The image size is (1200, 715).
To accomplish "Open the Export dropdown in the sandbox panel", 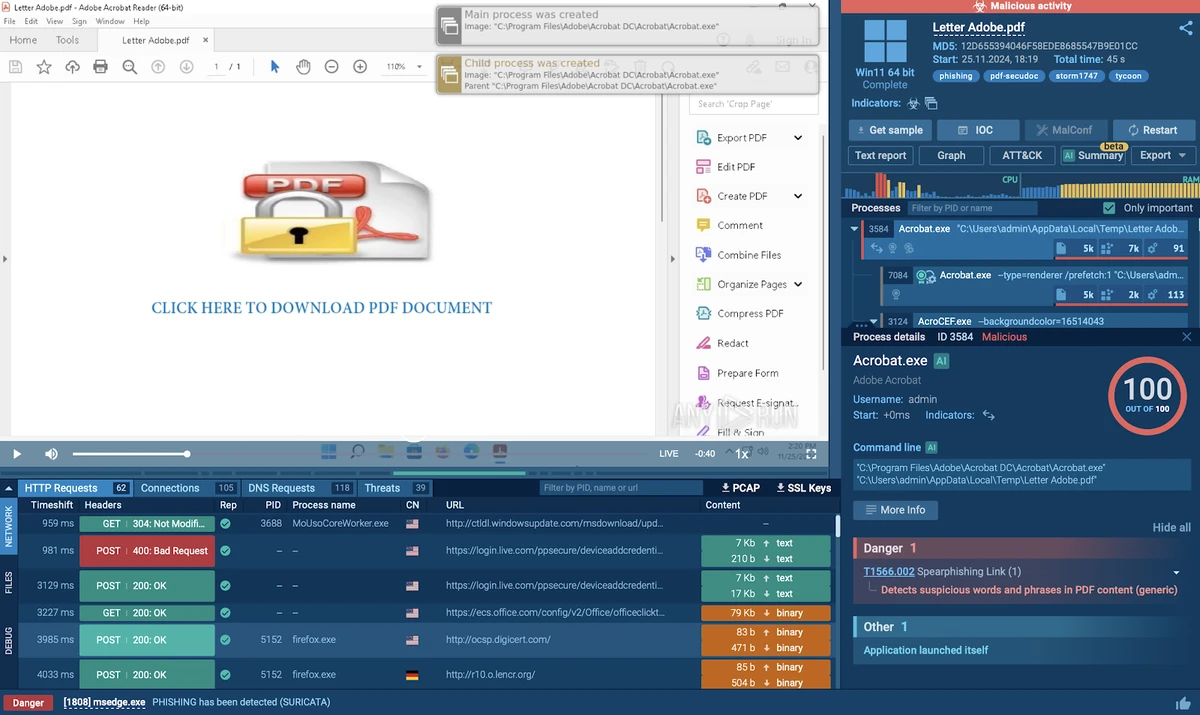I will coord(1162,155).
